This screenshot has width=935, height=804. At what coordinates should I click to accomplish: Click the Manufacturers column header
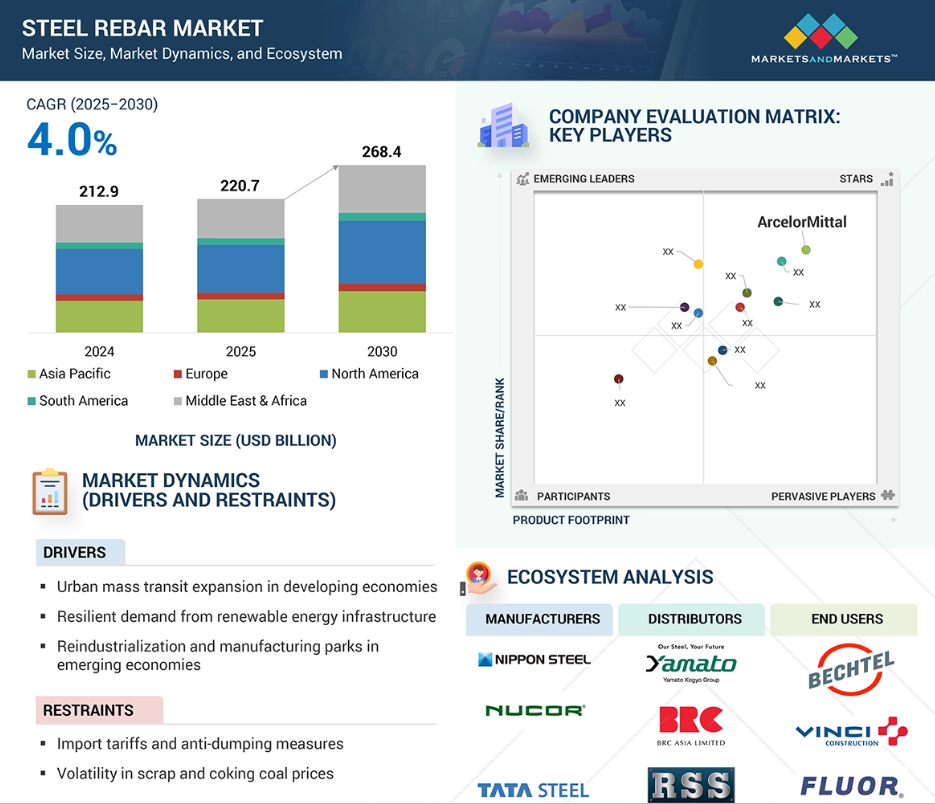click(539, 619)
